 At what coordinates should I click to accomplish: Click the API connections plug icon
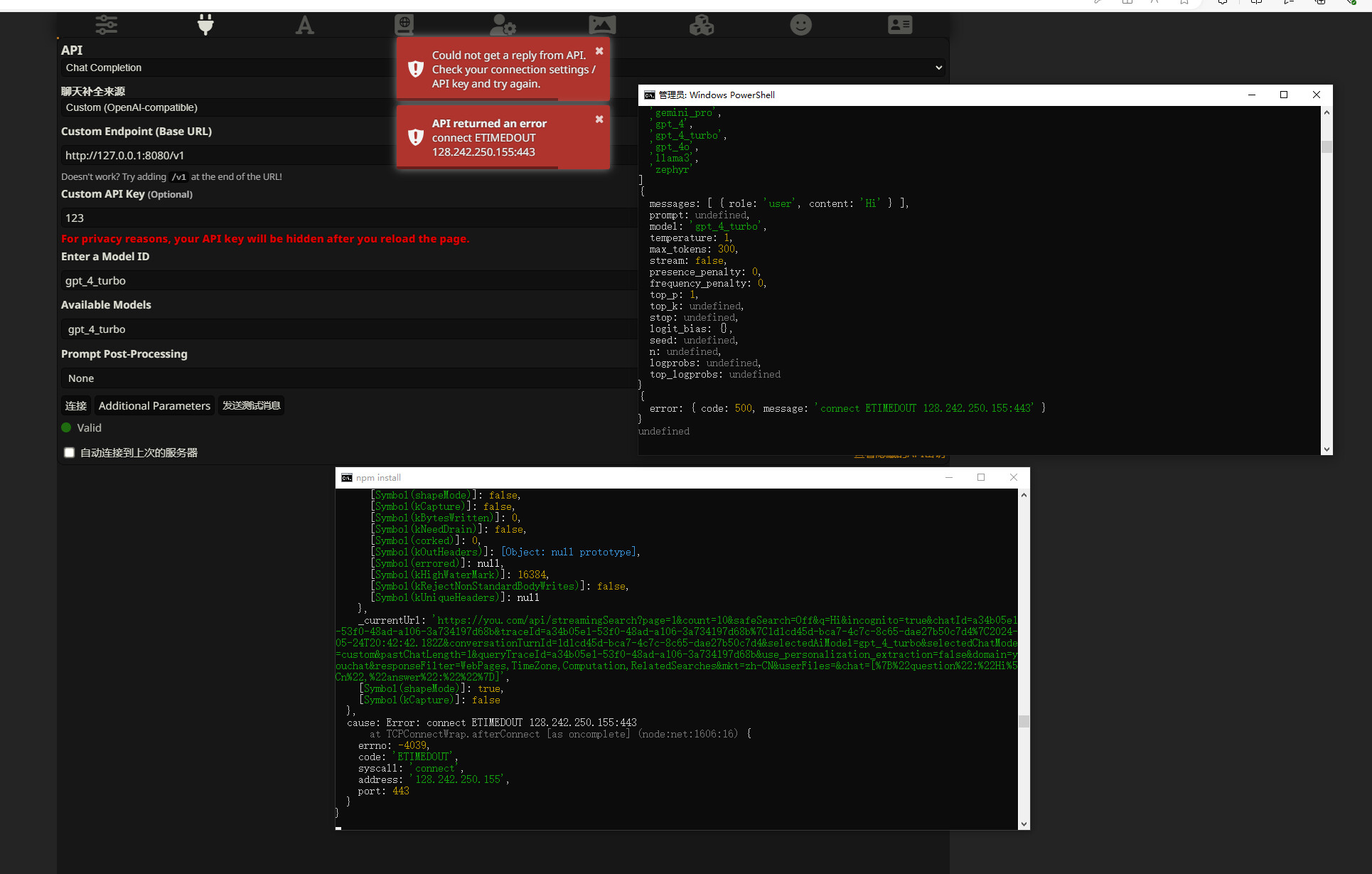tap(205, 25)
